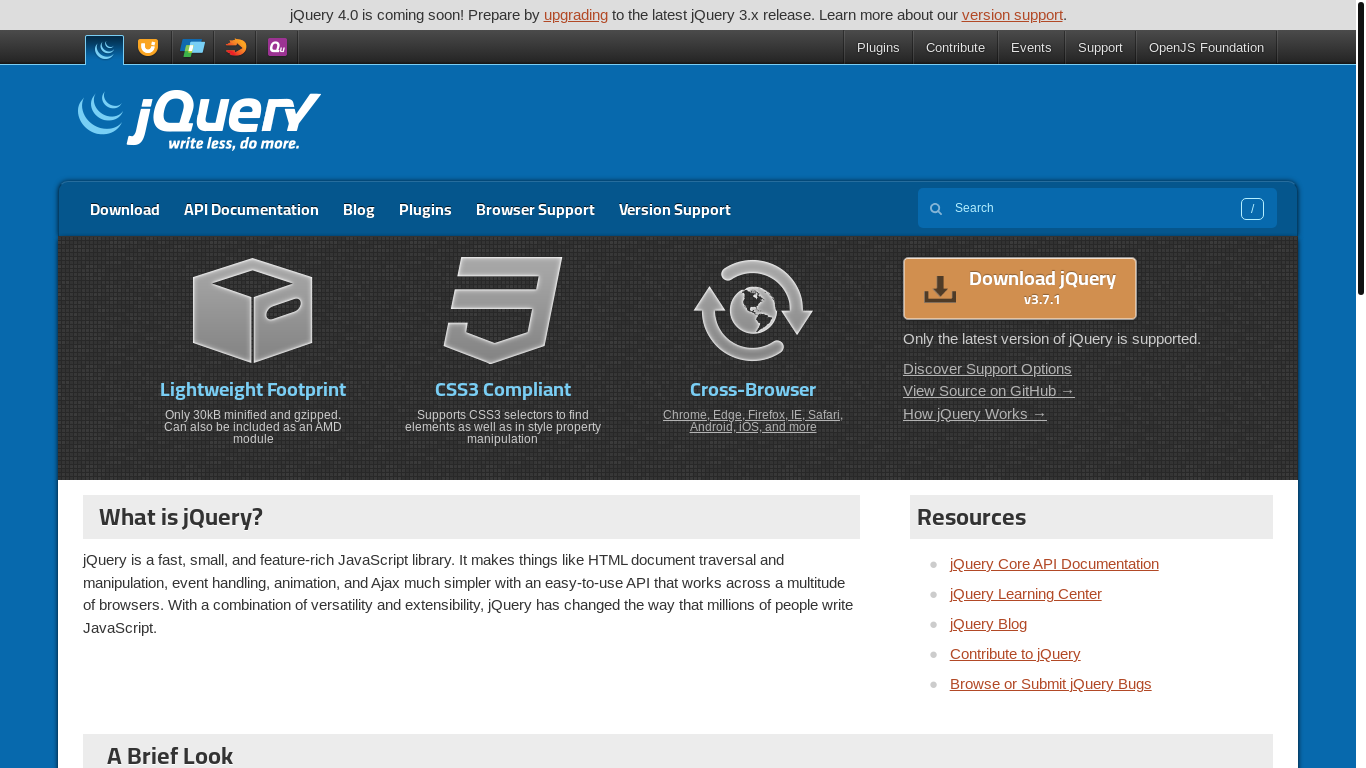Open the supported browsers list link
Viewport: 1366px width, 768px height.
pyautogui.click(x=753, y=421)
